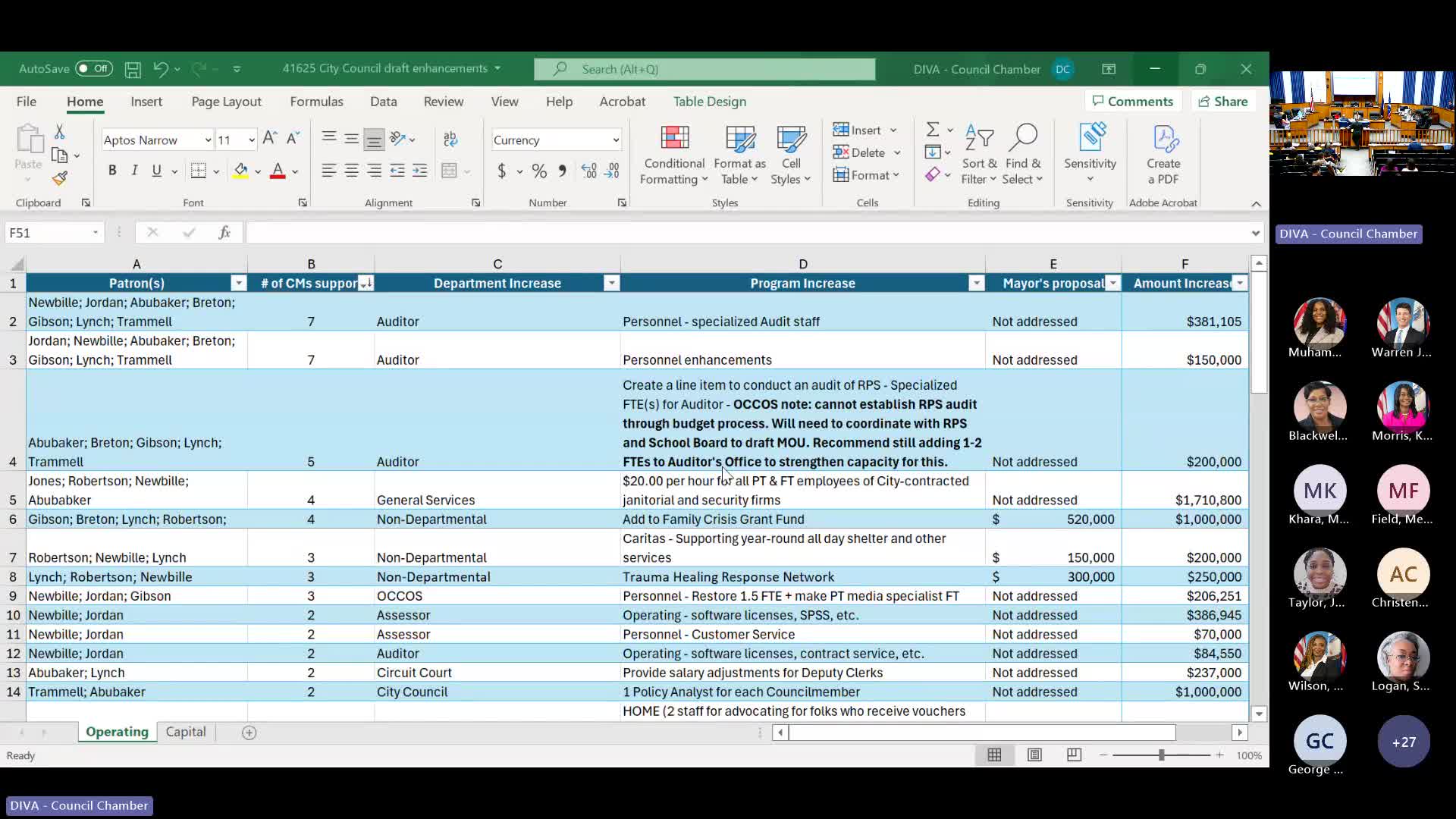Click the Increase Decimal icon
The image size is (1456, 819).
[x=589, y=171]
